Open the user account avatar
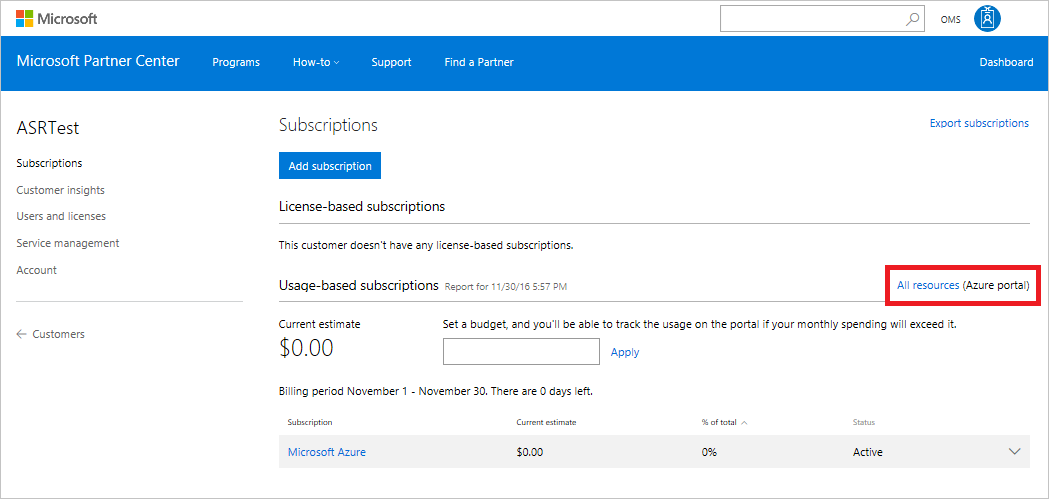1049x499 pixels. tap(987, 19)
